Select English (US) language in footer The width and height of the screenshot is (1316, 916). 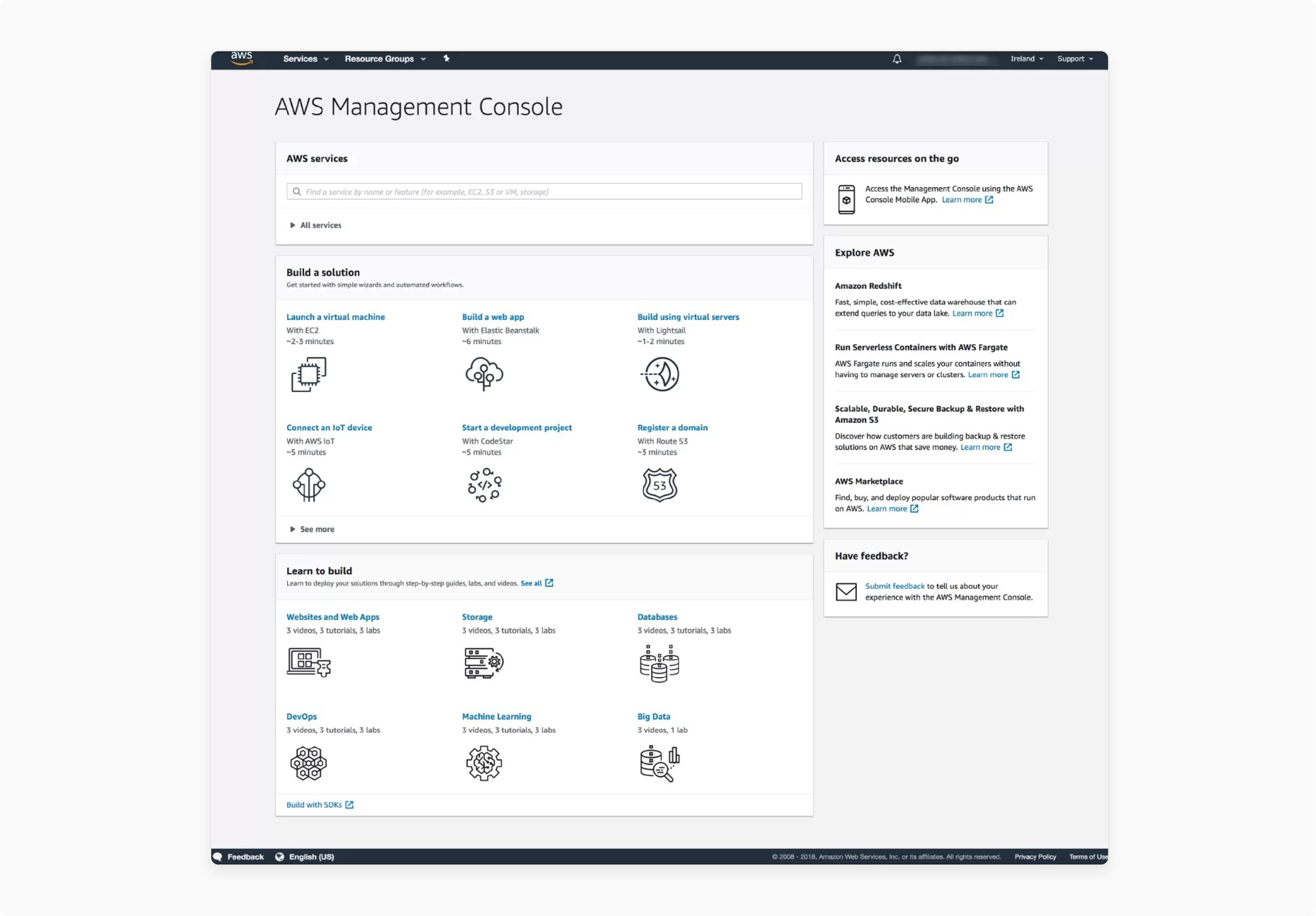[x=312, y=857]
